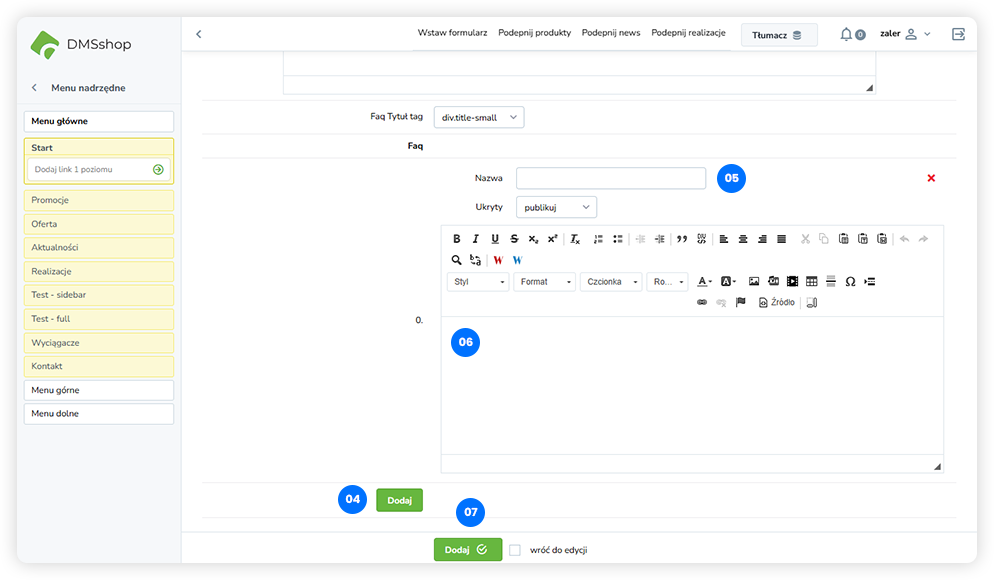Open the Styl dropdown in editor

point(478,282)
